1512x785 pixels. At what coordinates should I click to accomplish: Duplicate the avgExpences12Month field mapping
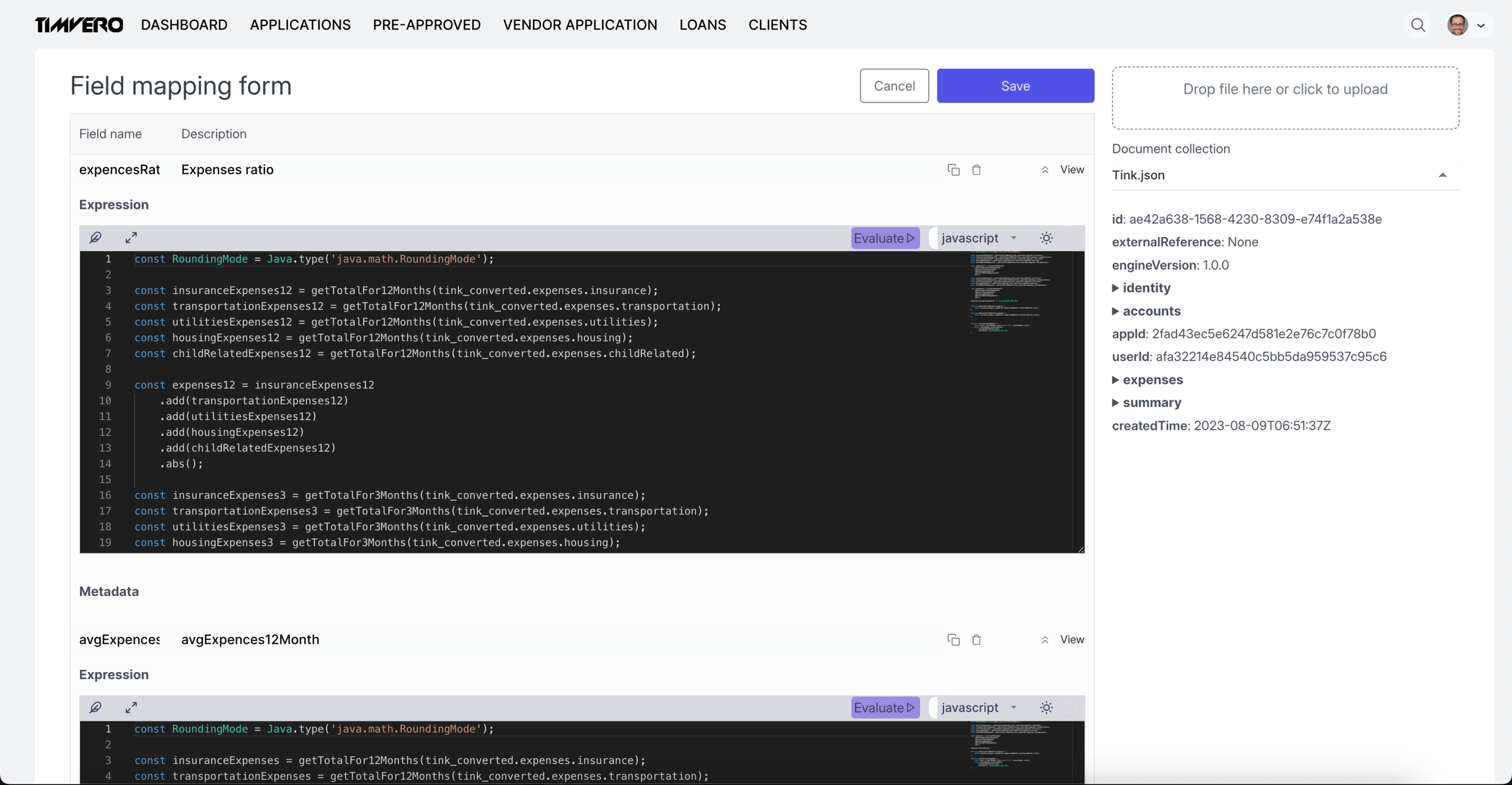(x=954, y=640)
